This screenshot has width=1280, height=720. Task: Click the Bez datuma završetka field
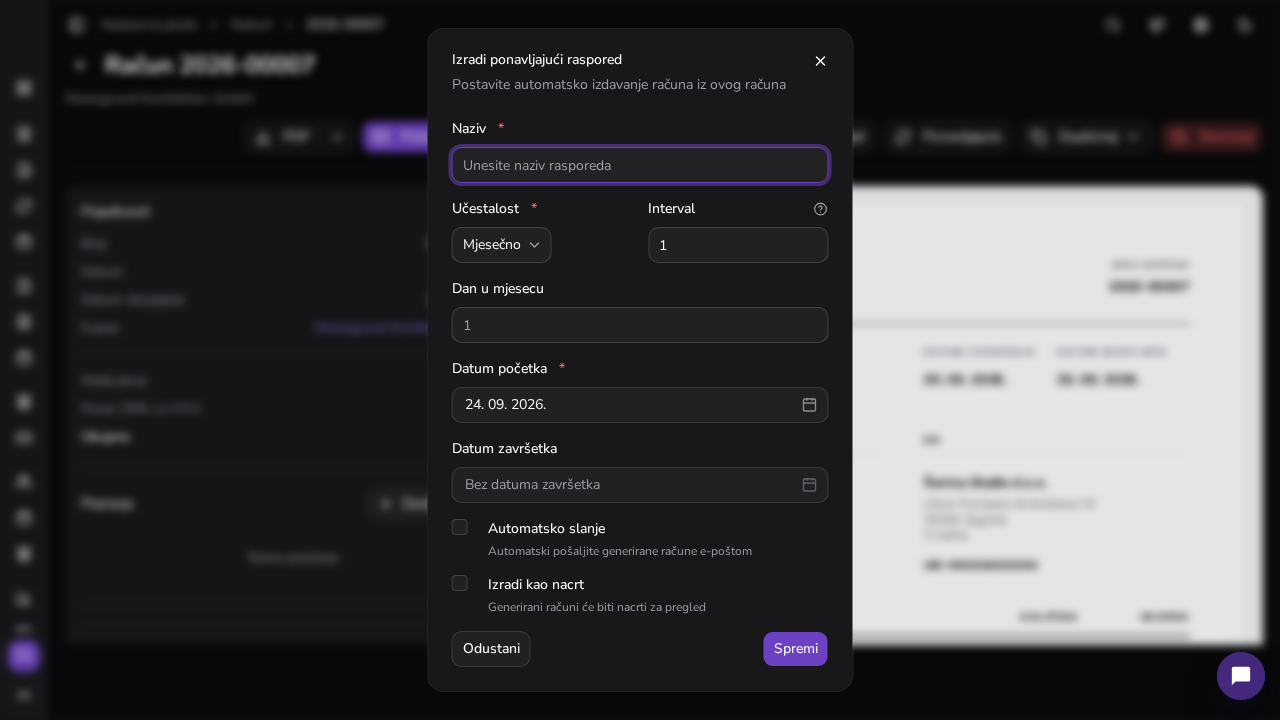[x=640, y=485]
